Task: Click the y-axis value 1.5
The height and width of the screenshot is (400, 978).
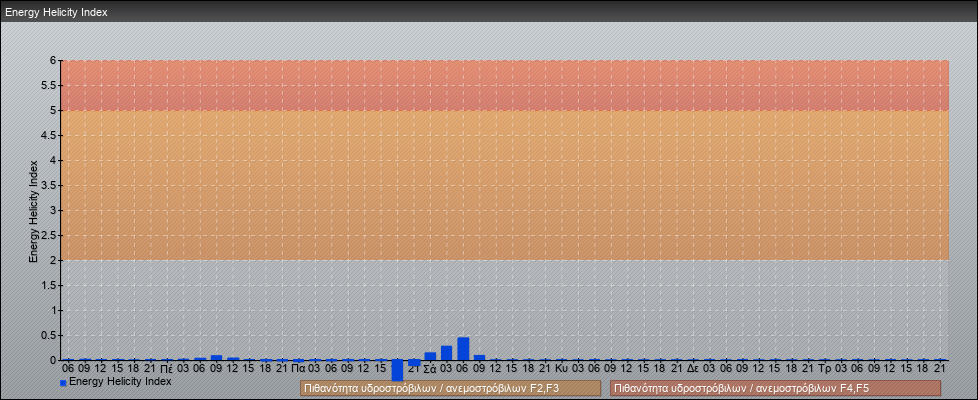Action: [49, 285]
